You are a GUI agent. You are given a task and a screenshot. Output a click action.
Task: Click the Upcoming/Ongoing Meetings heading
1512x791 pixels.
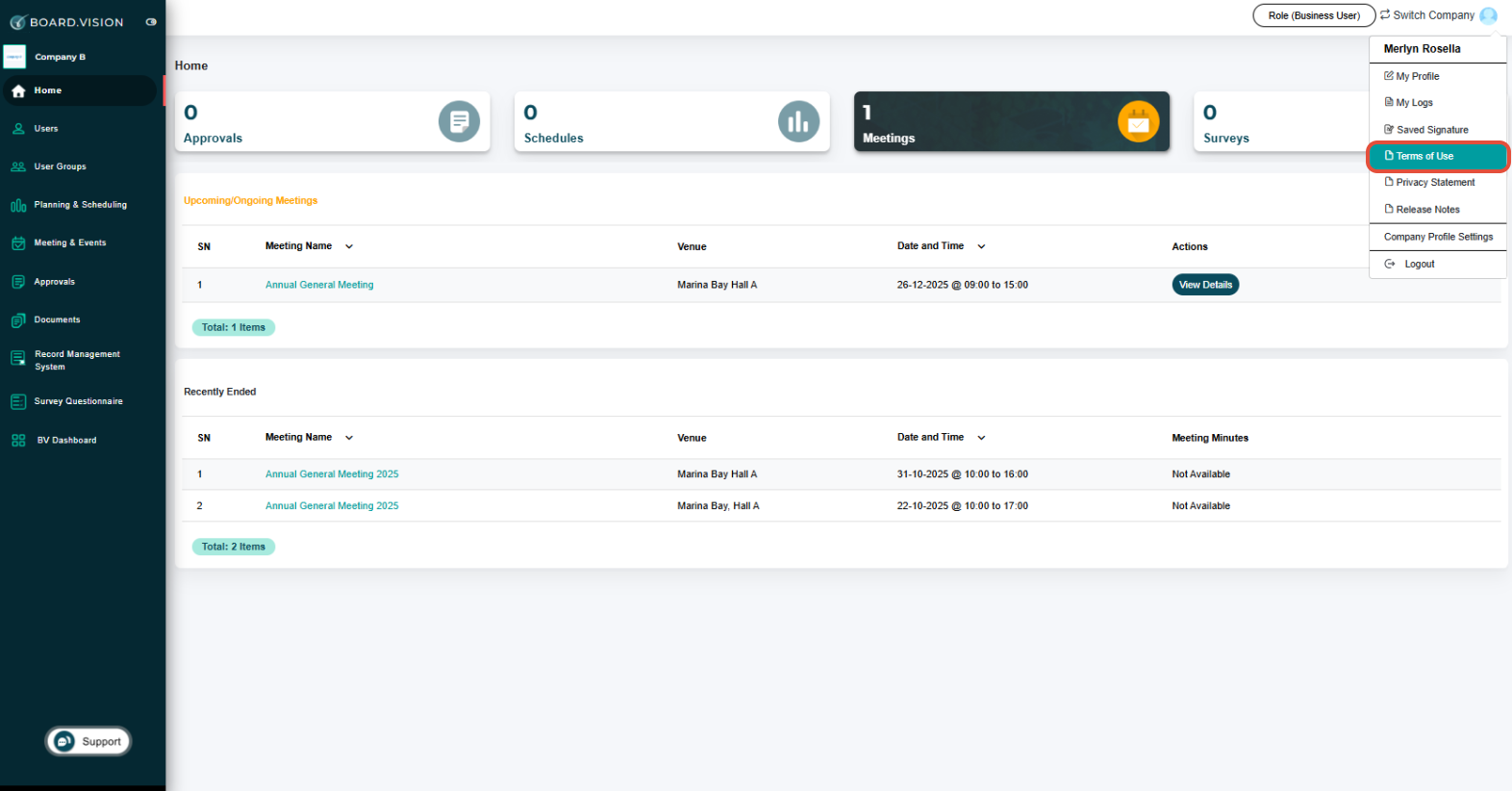click(x=250, y=200)
